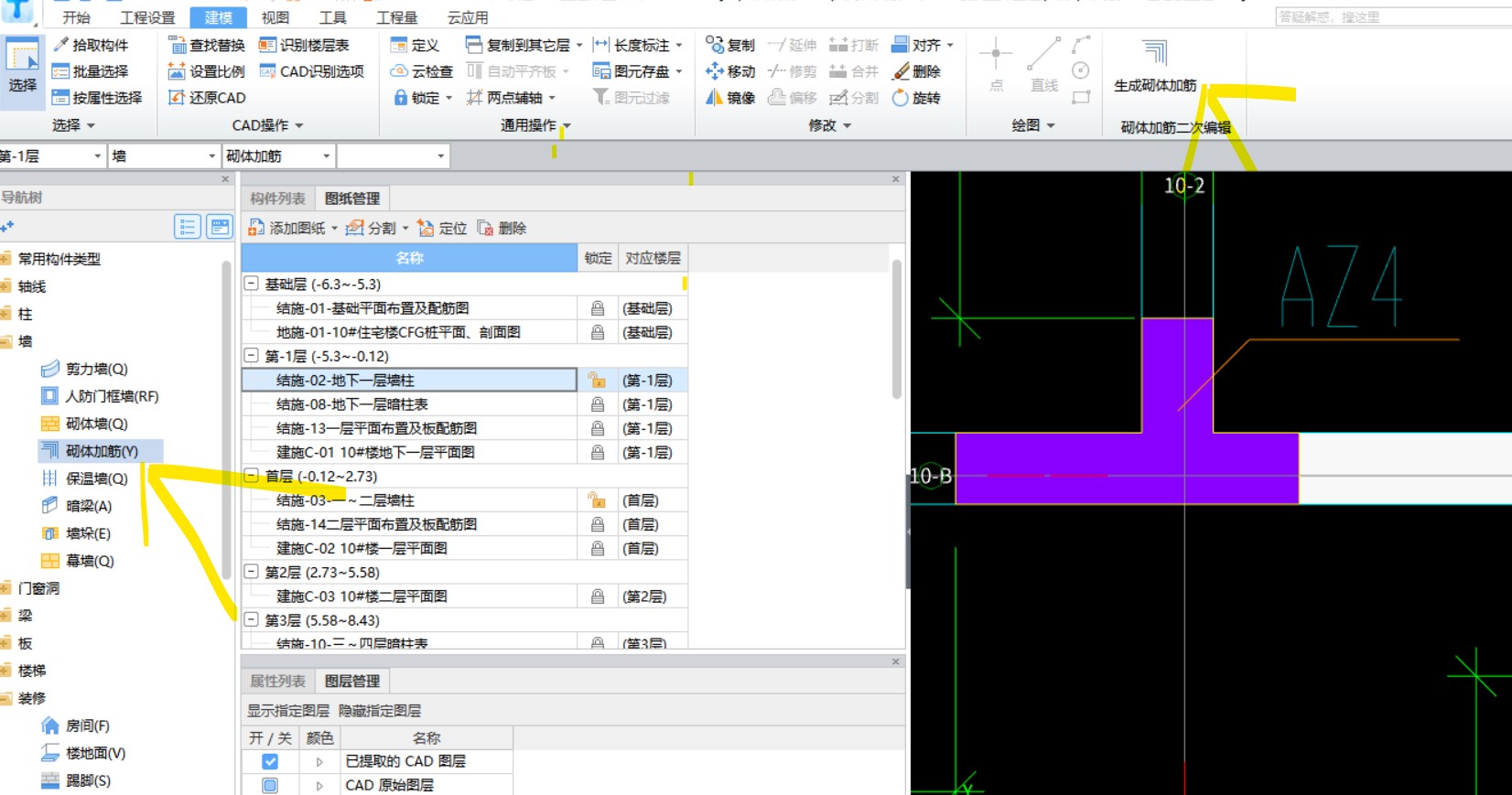Toggle CAD 原始图层 checkbox
Screen dimensions: 1512x795
pos(270,785)
